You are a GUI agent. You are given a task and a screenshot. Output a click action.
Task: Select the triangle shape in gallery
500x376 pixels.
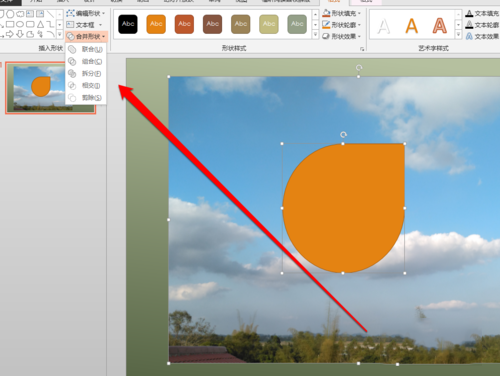point(40,24)
